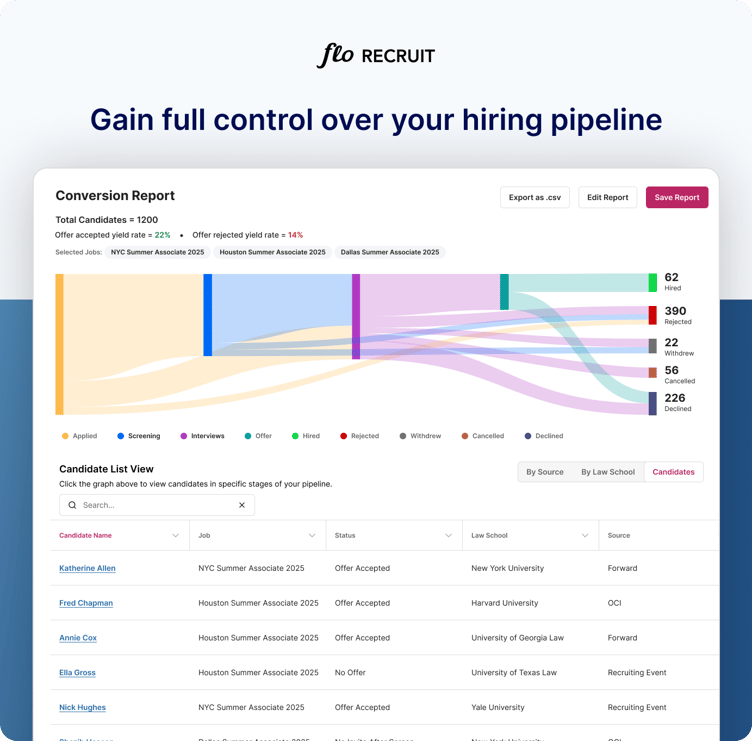Open Katherine Allen's candidate profile

tap(87, 568)
